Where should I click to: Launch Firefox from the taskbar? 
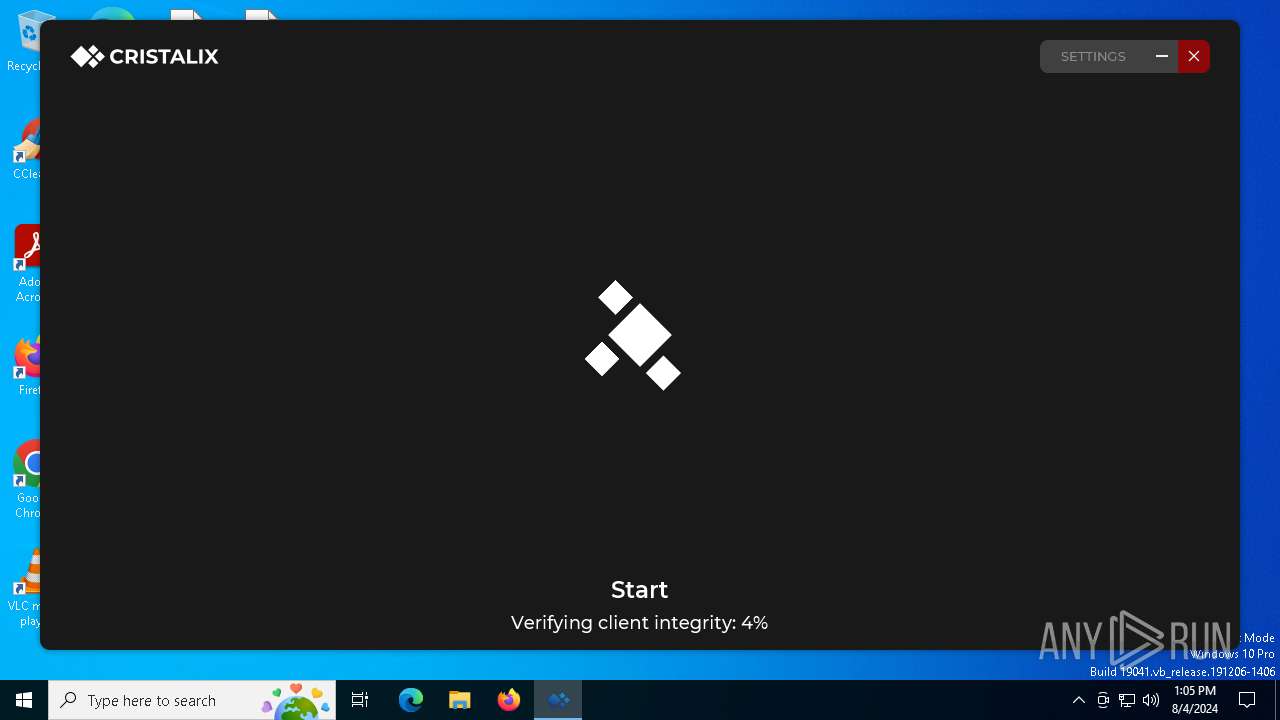(x=509, y=700)
